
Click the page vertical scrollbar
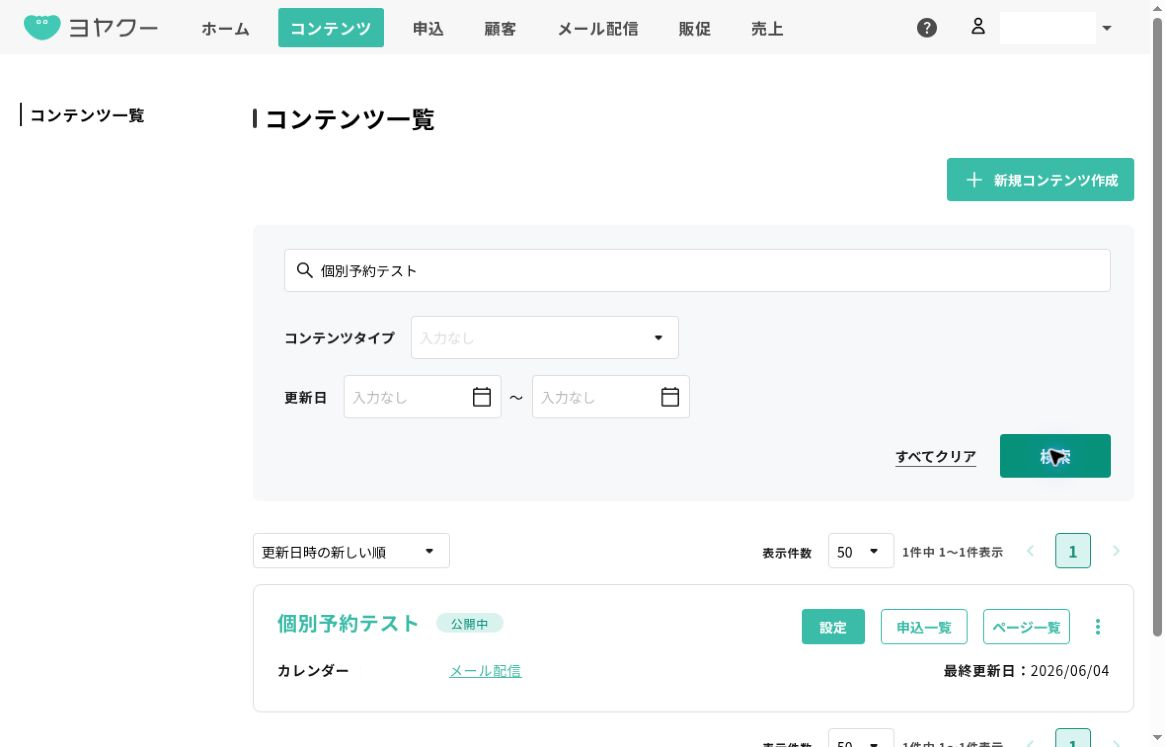click(x=1157, y=327)
